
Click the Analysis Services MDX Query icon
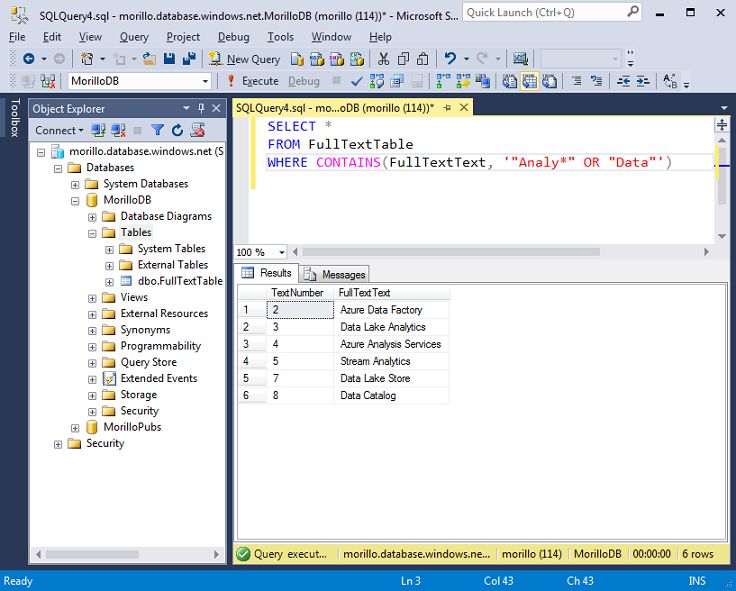click(x=317, y=59)
